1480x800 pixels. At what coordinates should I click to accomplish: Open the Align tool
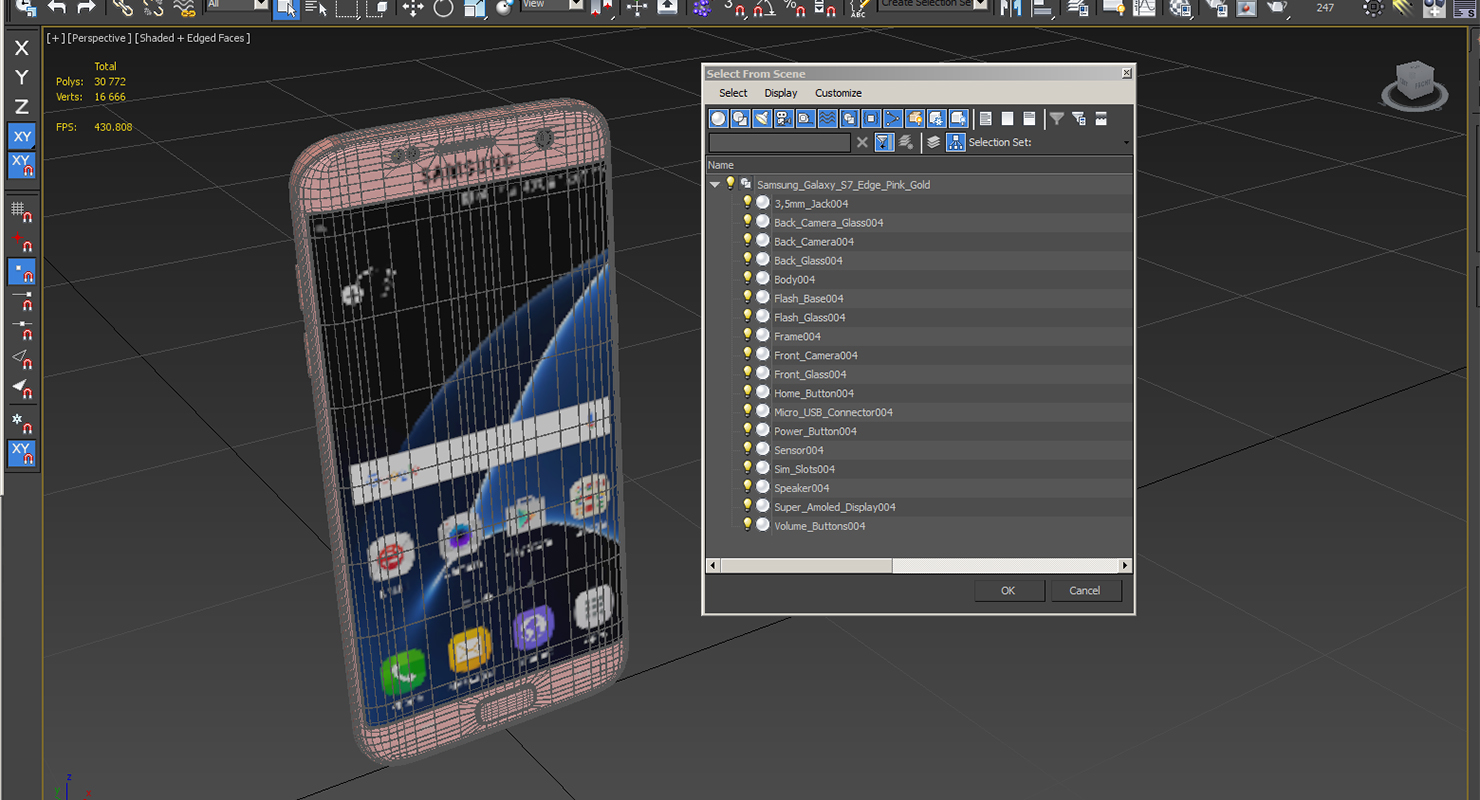click(x=1042, y=7)
